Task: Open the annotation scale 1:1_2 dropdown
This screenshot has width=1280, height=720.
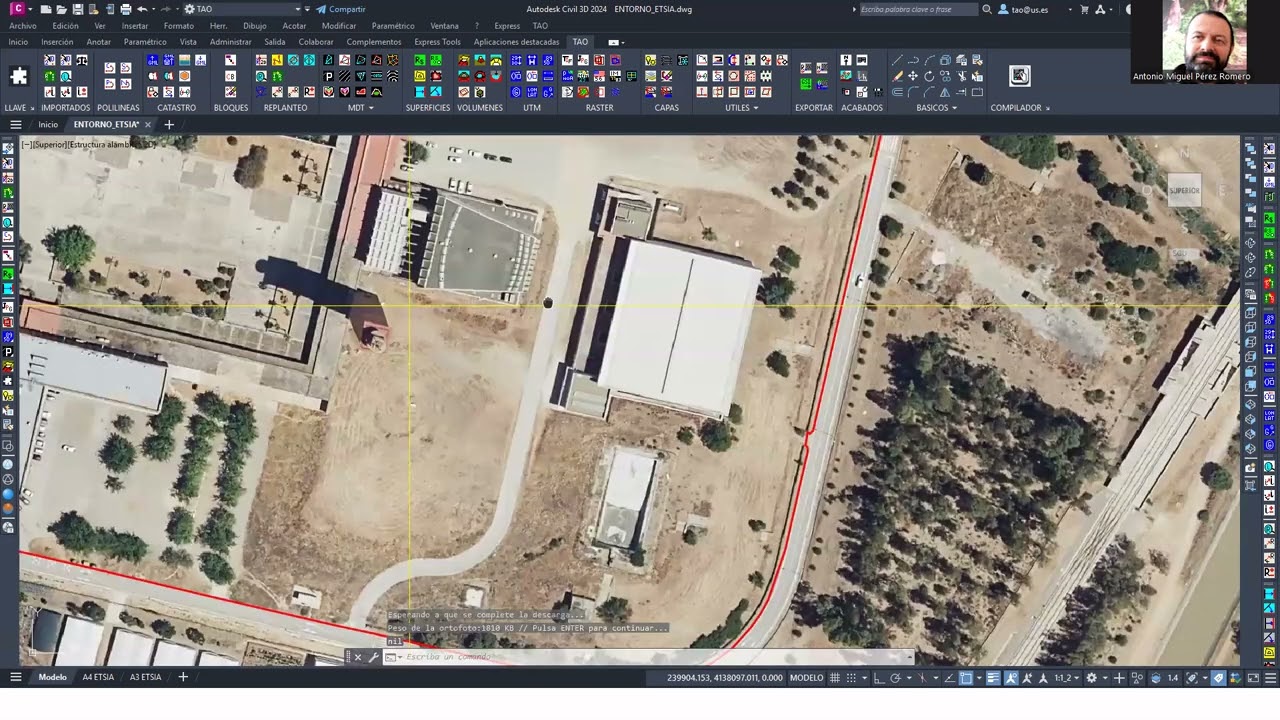Action: (1067, 678)
